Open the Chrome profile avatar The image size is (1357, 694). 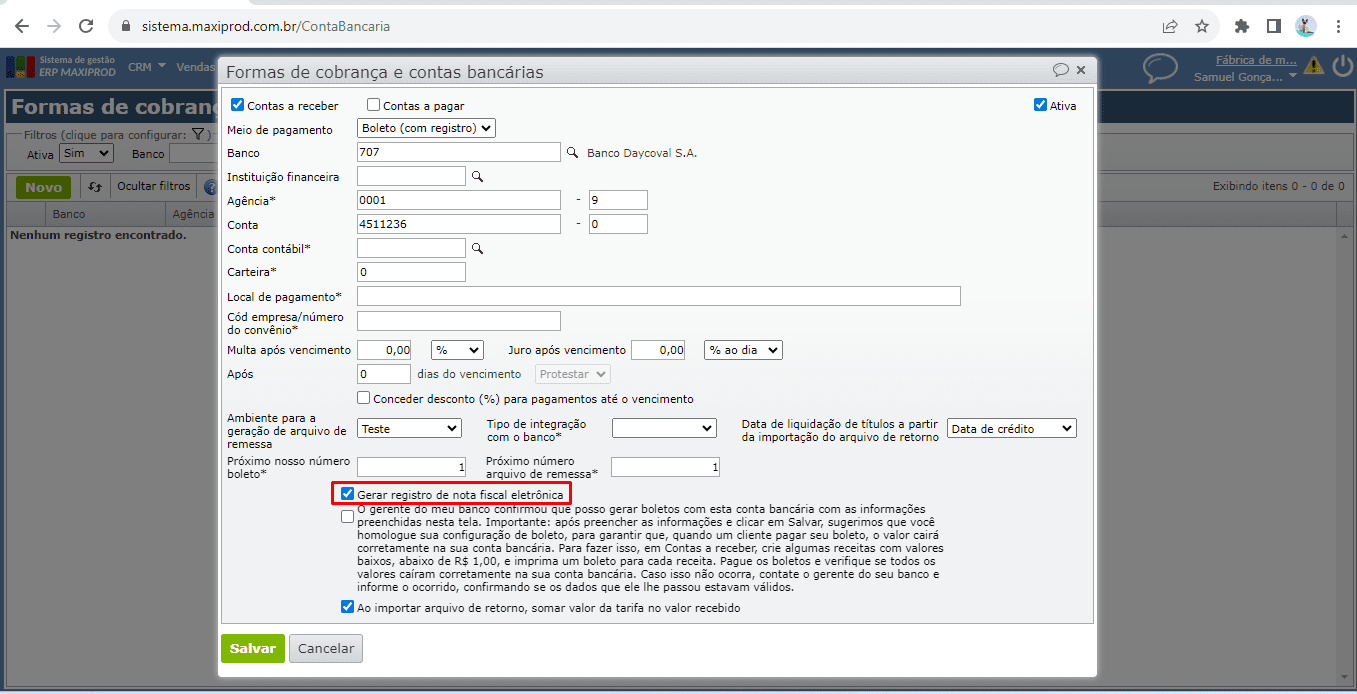tap(1306, 26)
